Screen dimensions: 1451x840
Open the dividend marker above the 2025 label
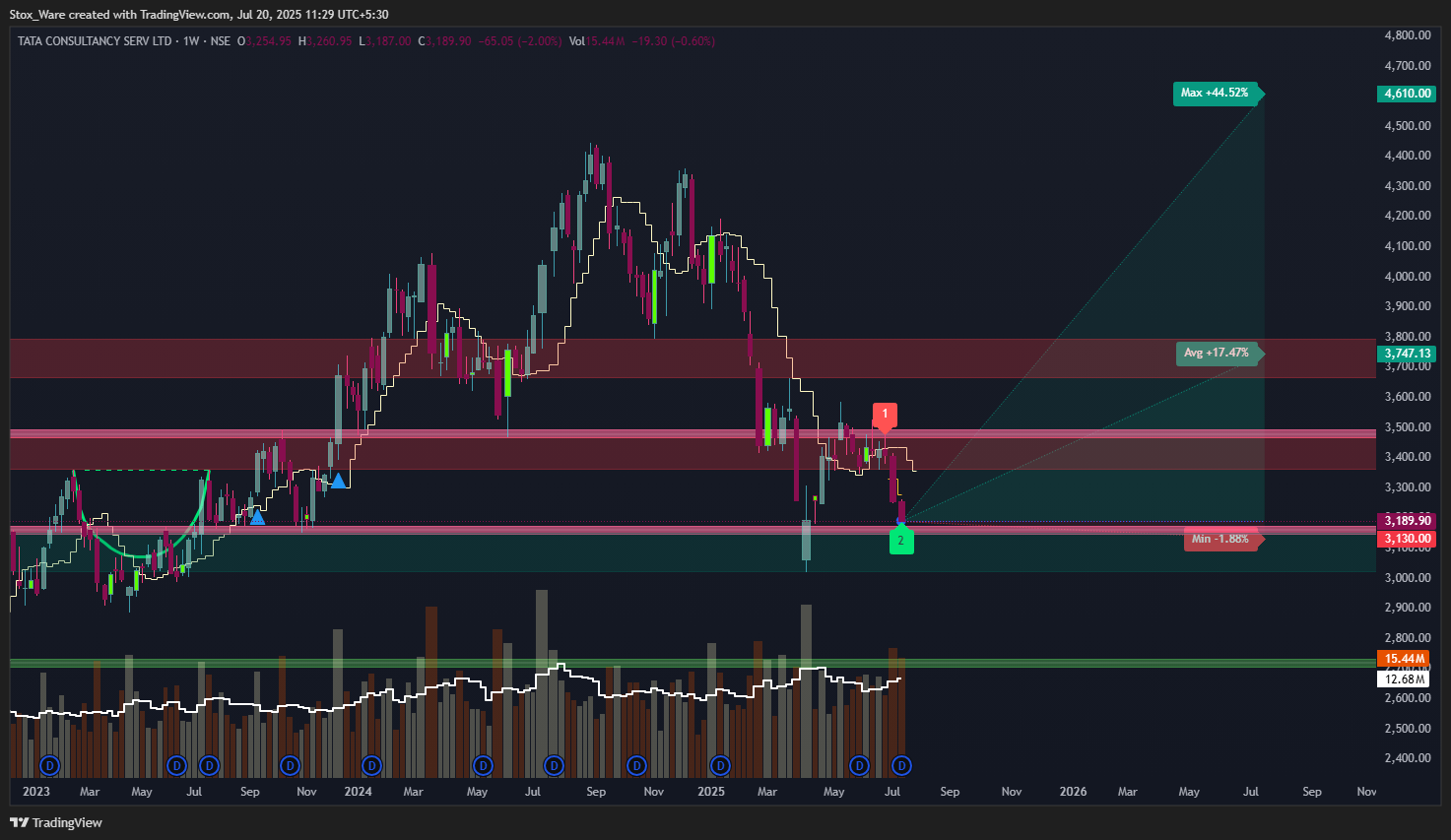point(720,765)
